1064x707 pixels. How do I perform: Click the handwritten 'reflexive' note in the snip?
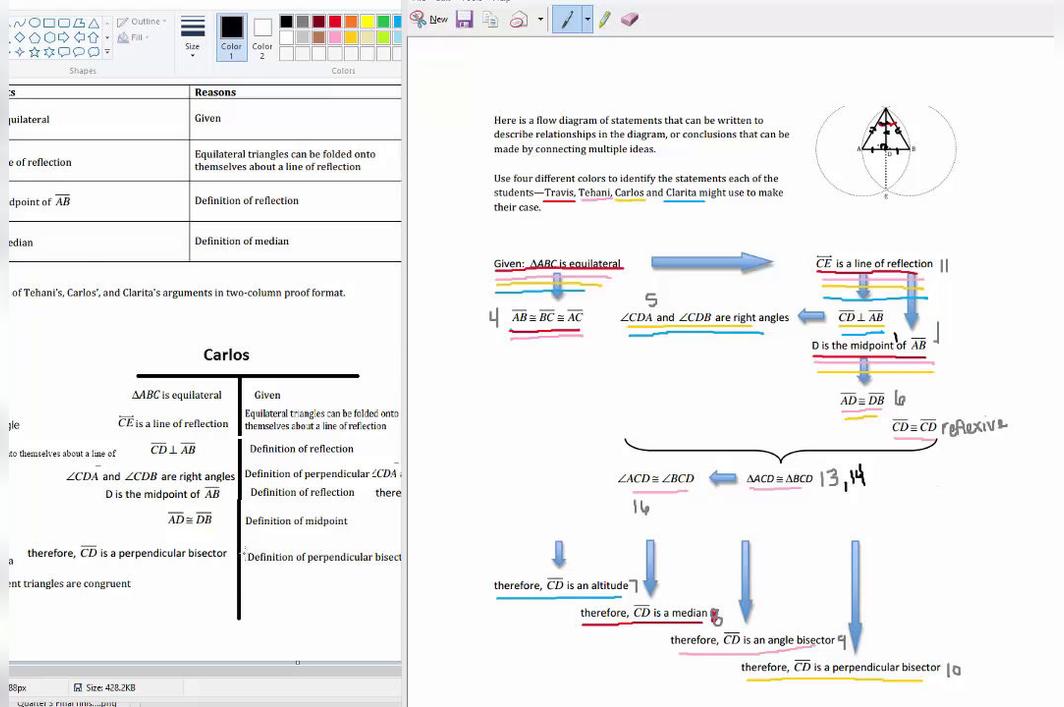coord(974,426)
